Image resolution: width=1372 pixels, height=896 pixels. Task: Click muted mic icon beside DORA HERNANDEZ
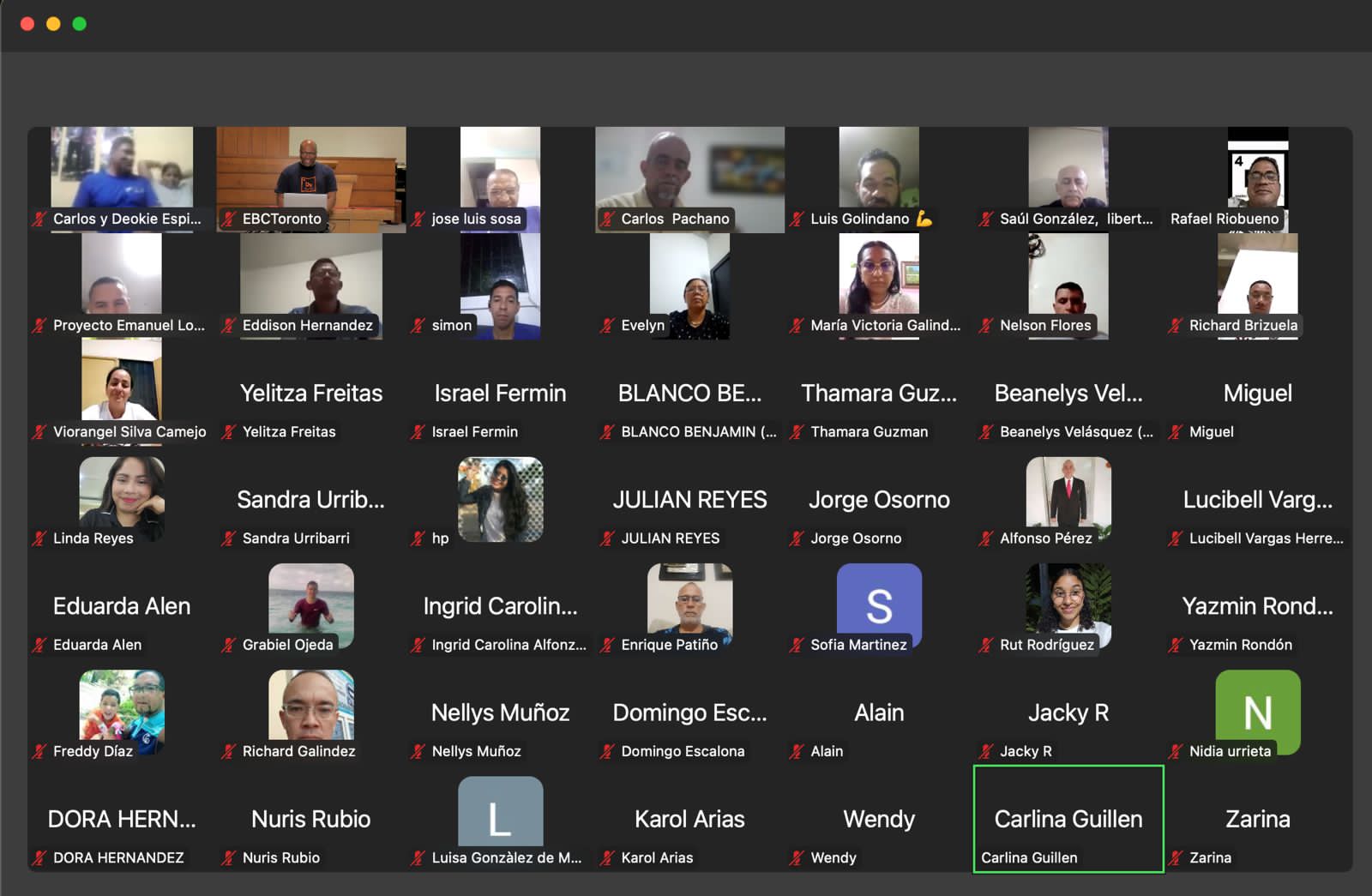coord(39,857)
